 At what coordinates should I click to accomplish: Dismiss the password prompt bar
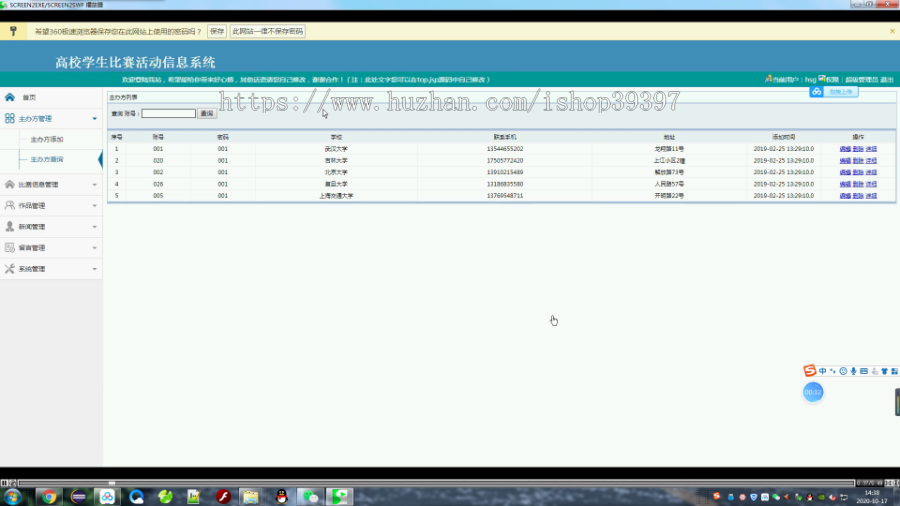coord(892,31)
